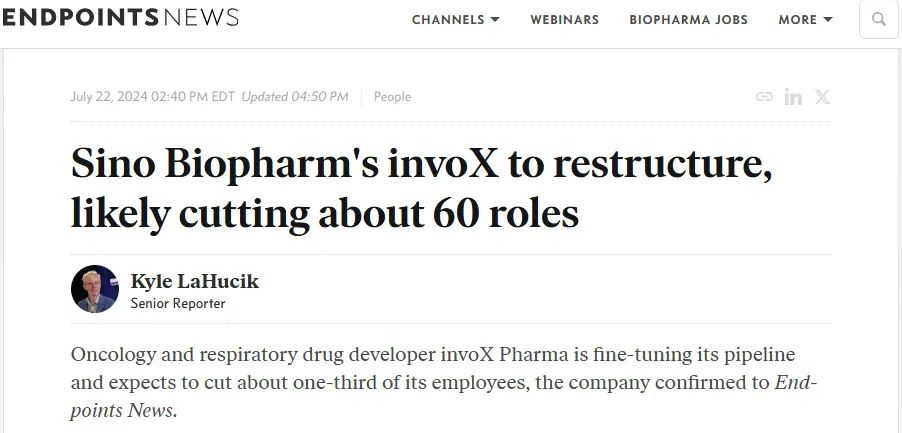Image resolution: width=902 pixels, height=433 pixels.
Task: Open the Endpoints News home logo
Action: click(120, 18)
